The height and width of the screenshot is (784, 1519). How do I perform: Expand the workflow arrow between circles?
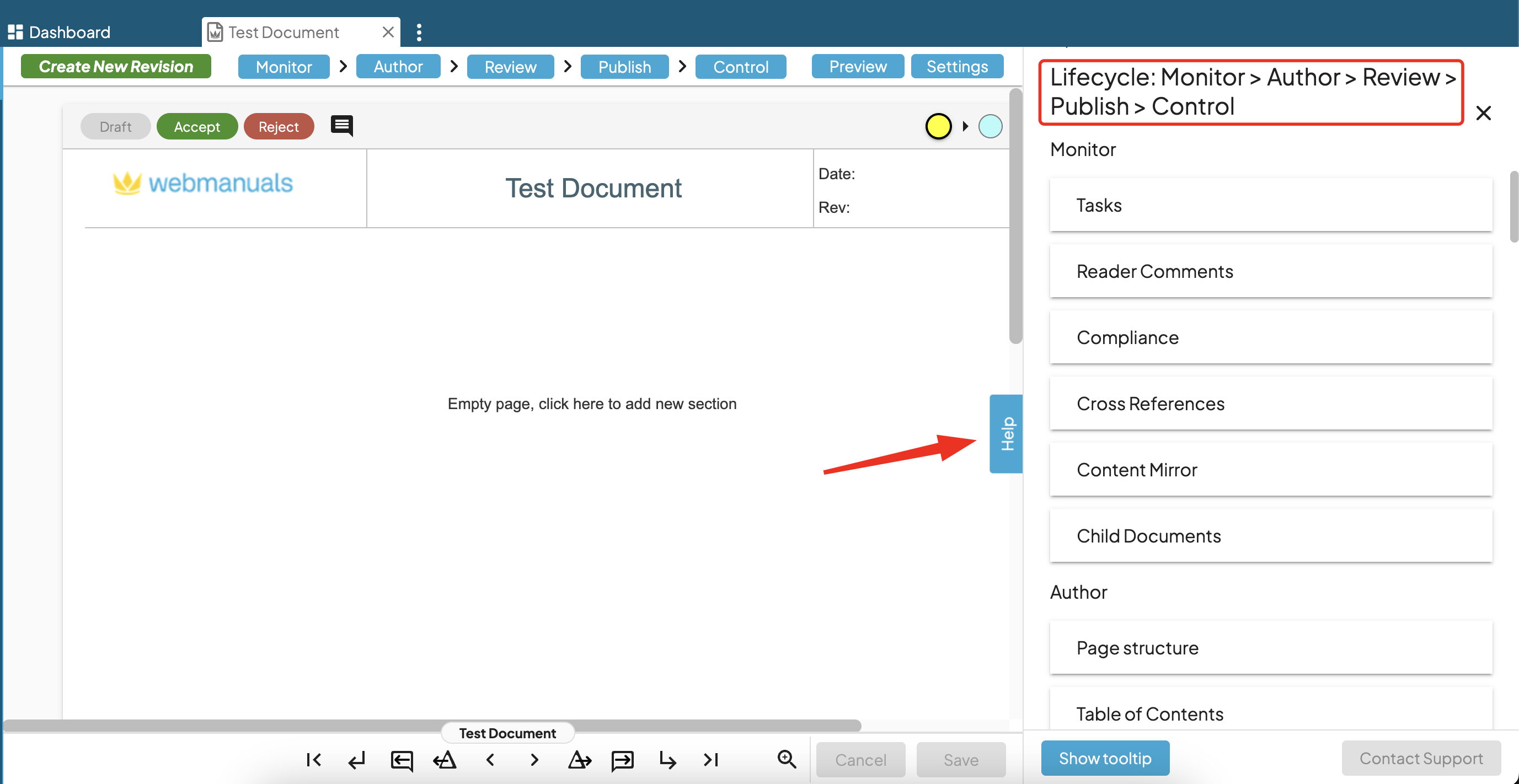965,126
